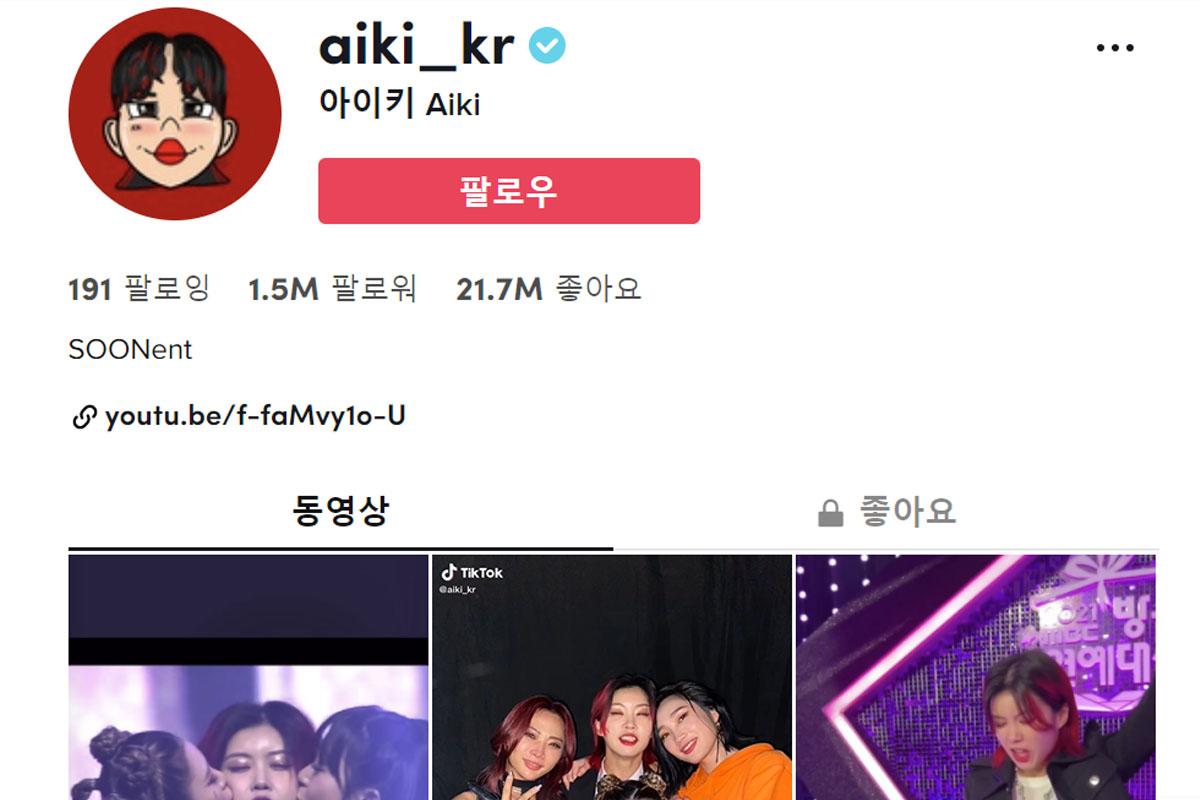The image size is (1200, 800).
Task: Click the chain link icon beside youtu.be URL
Action: pos(84,417)
